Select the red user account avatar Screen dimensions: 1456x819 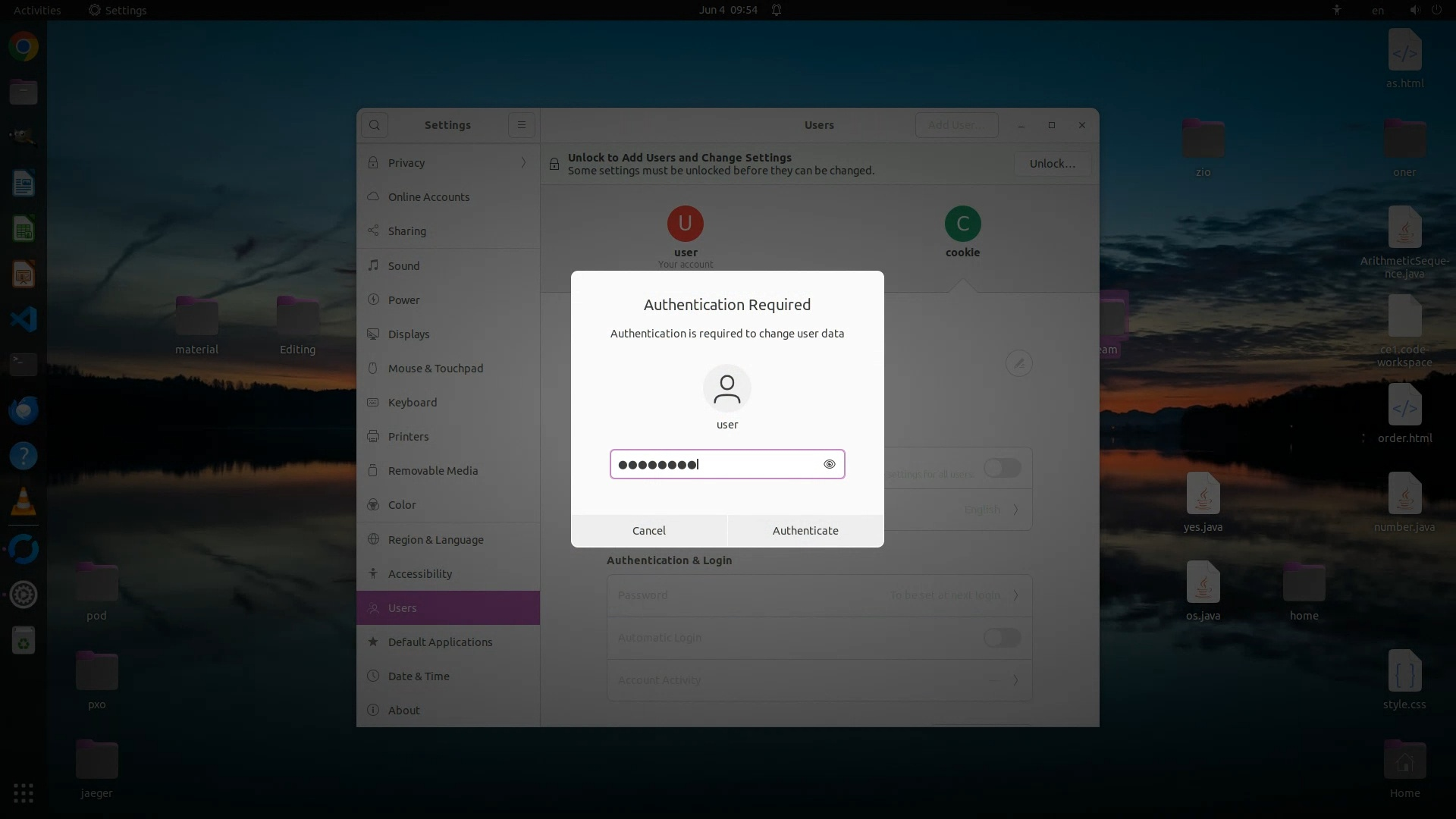tap(685, 224)
